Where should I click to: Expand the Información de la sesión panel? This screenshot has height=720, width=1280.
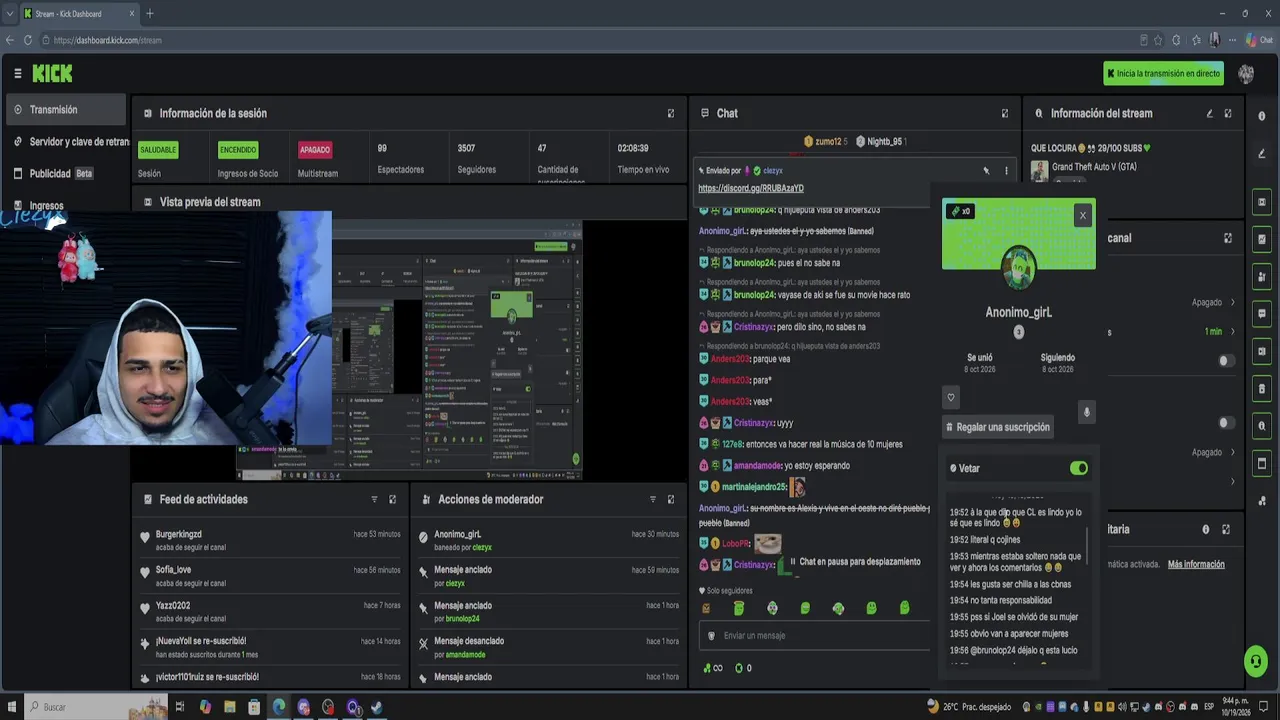(x=671, y=114)
